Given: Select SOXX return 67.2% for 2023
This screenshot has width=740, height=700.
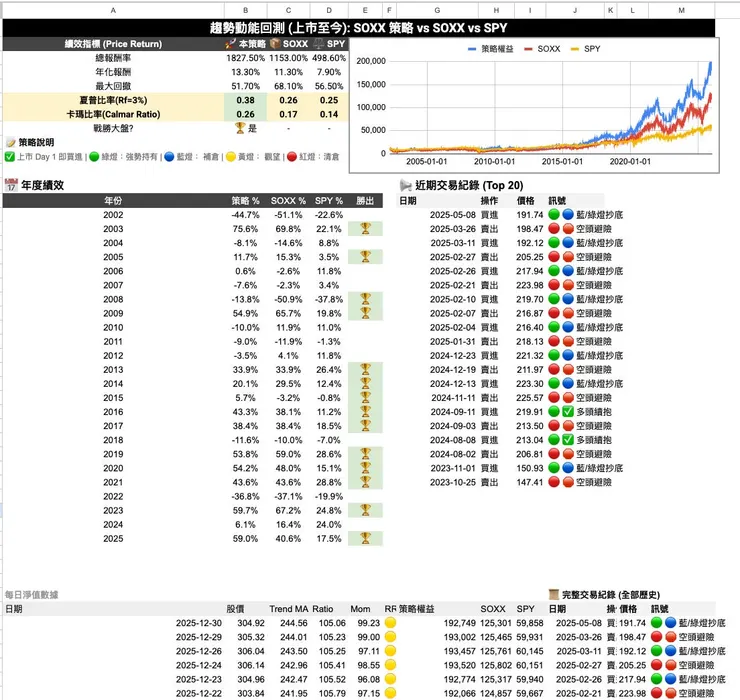Looking at the screenshot, I should (x=288, y=510).
